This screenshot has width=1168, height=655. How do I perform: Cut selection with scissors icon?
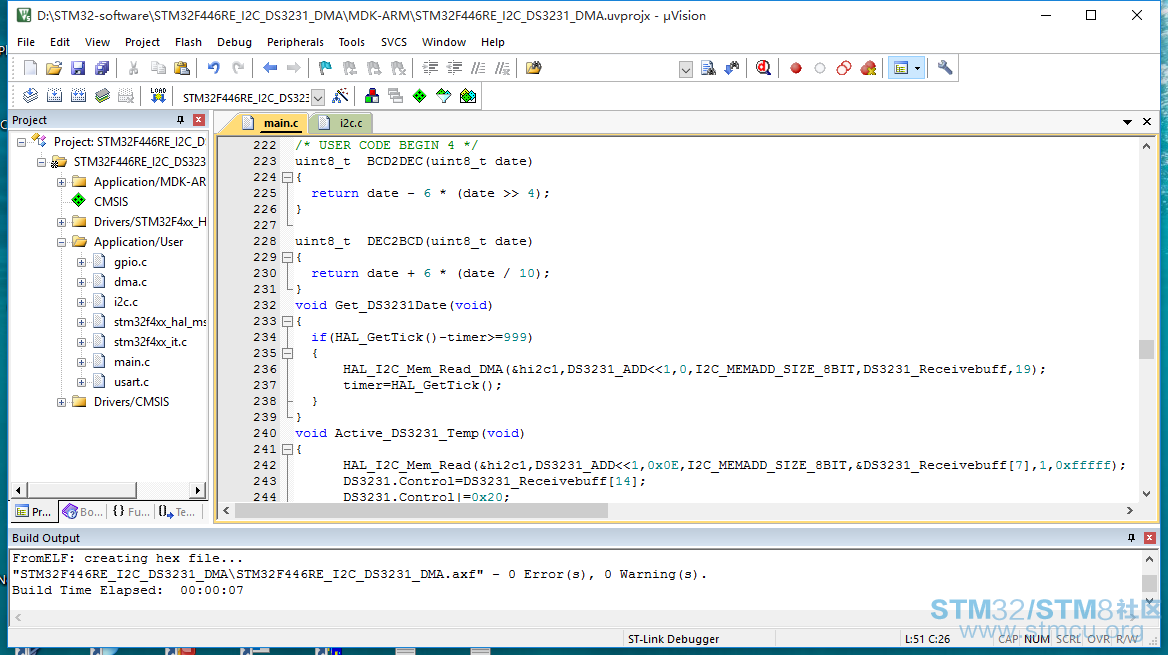click(x=133, y=68)
